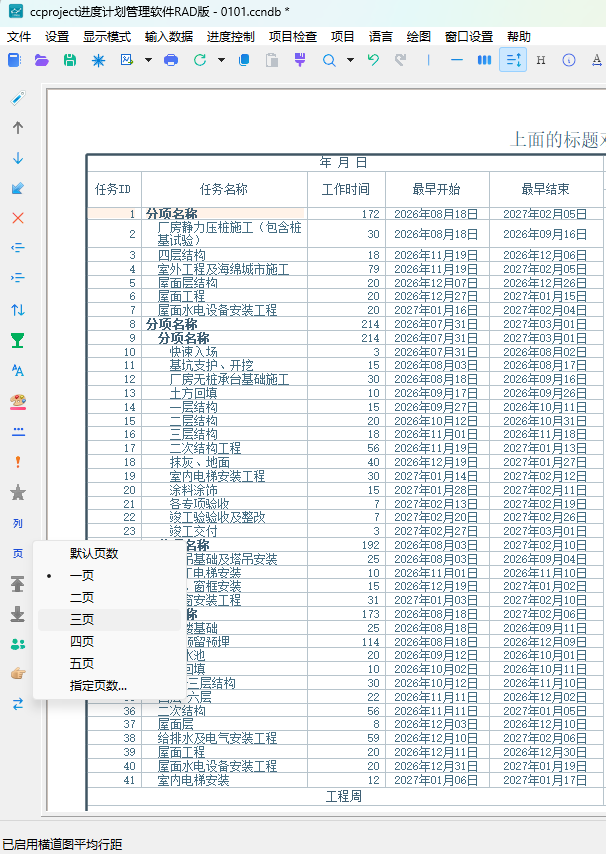Select 三页 in the page menu
The height and width of the screenshot is (854, 606).
[109, 620]
